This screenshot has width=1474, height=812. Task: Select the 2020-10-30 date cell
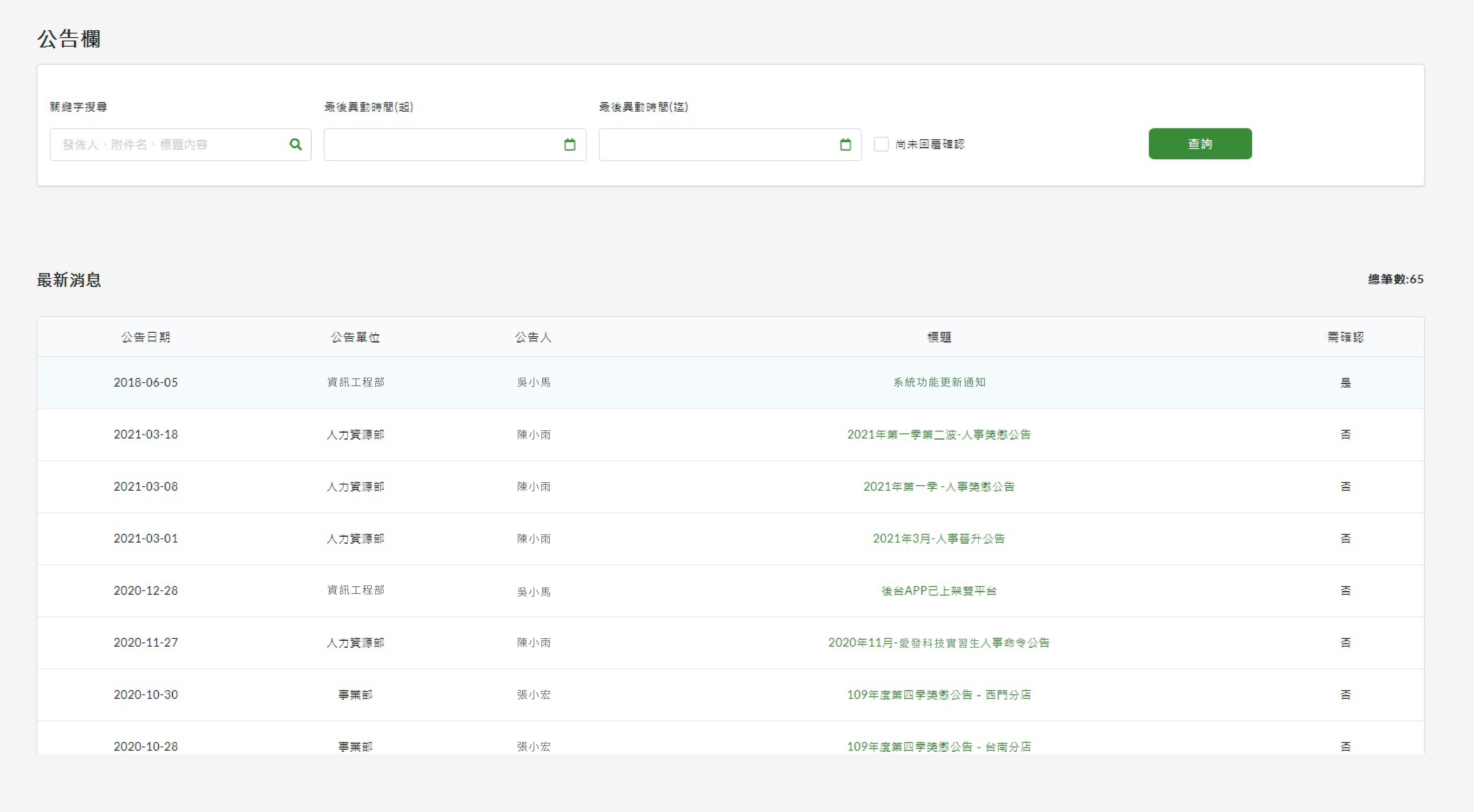tap(146, 695)
